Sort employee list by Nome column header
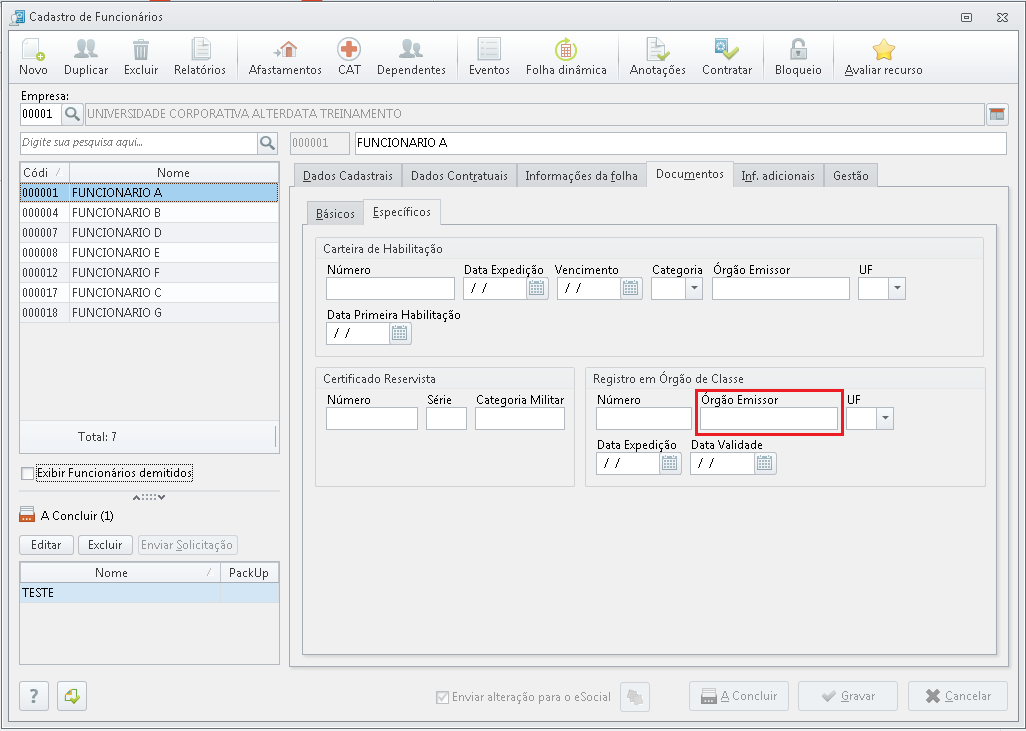The width and height of the screenshot is (1026, 731). point(173,173)
